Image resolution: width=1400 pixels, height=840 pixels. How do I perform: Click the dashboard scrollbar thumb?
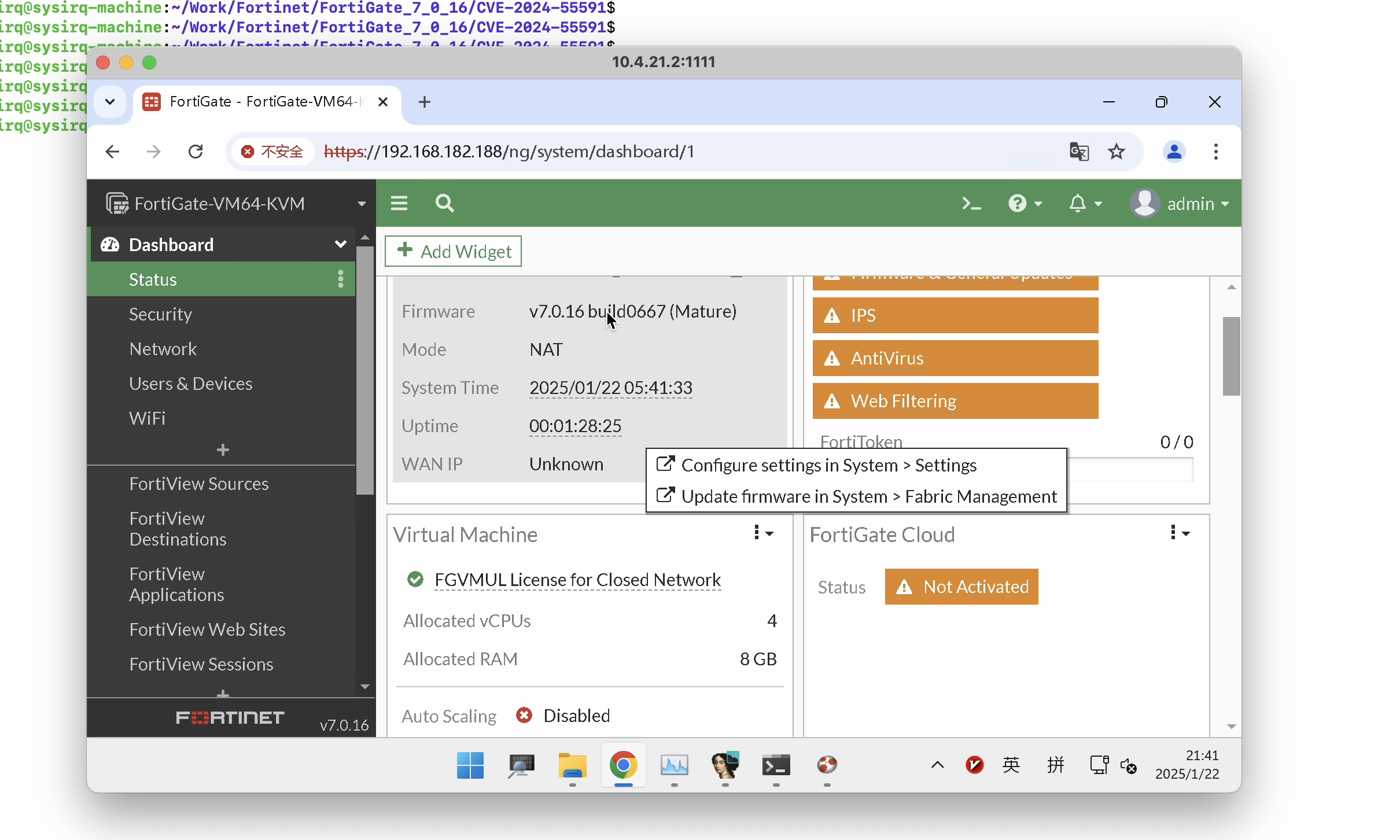[1231, 356]
